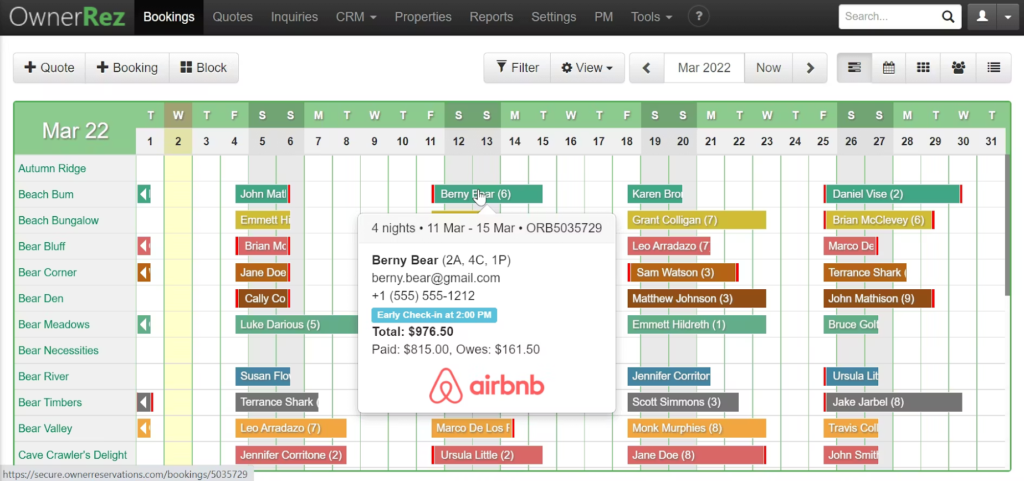Open the Bear Meadows property link
1024x481 pixels.
coord(54,324)
